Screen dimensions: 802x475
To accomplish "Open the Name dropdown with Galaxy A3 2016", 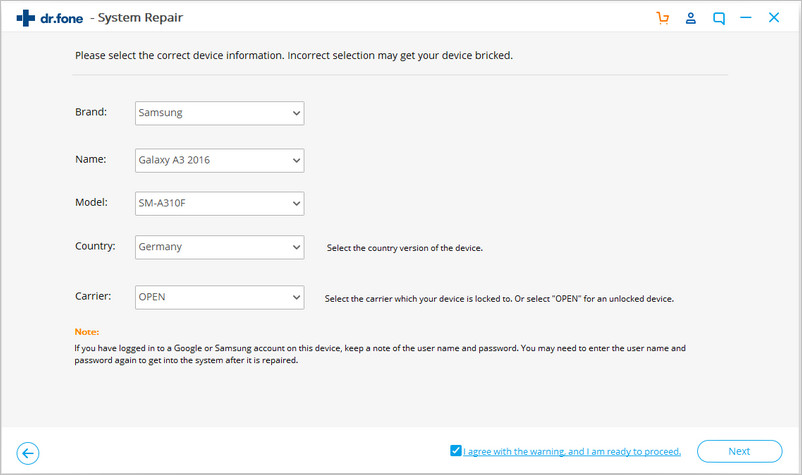I will (219, 160).
